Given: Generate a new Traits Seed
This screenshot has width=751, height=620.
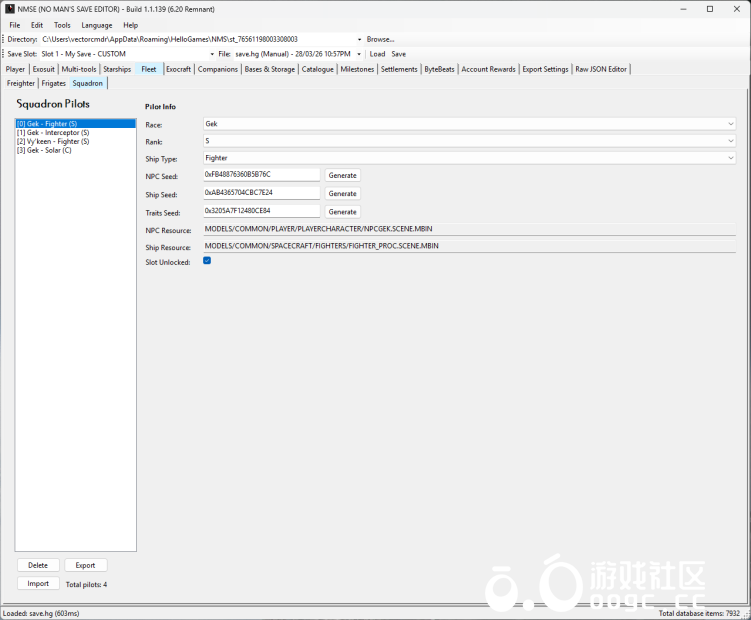Looking at the screenshot, I should tap(342, 211).
